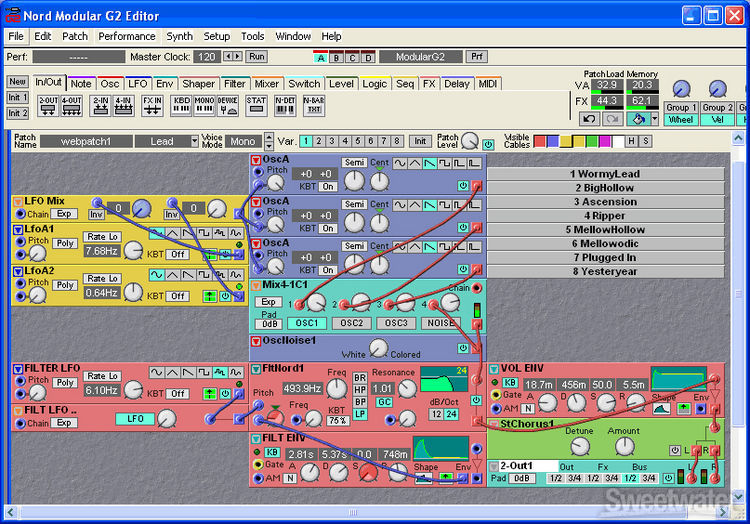Add the KBD keyboard module
The height and width of the screenshot is (524, 750).
pos(182,106)
